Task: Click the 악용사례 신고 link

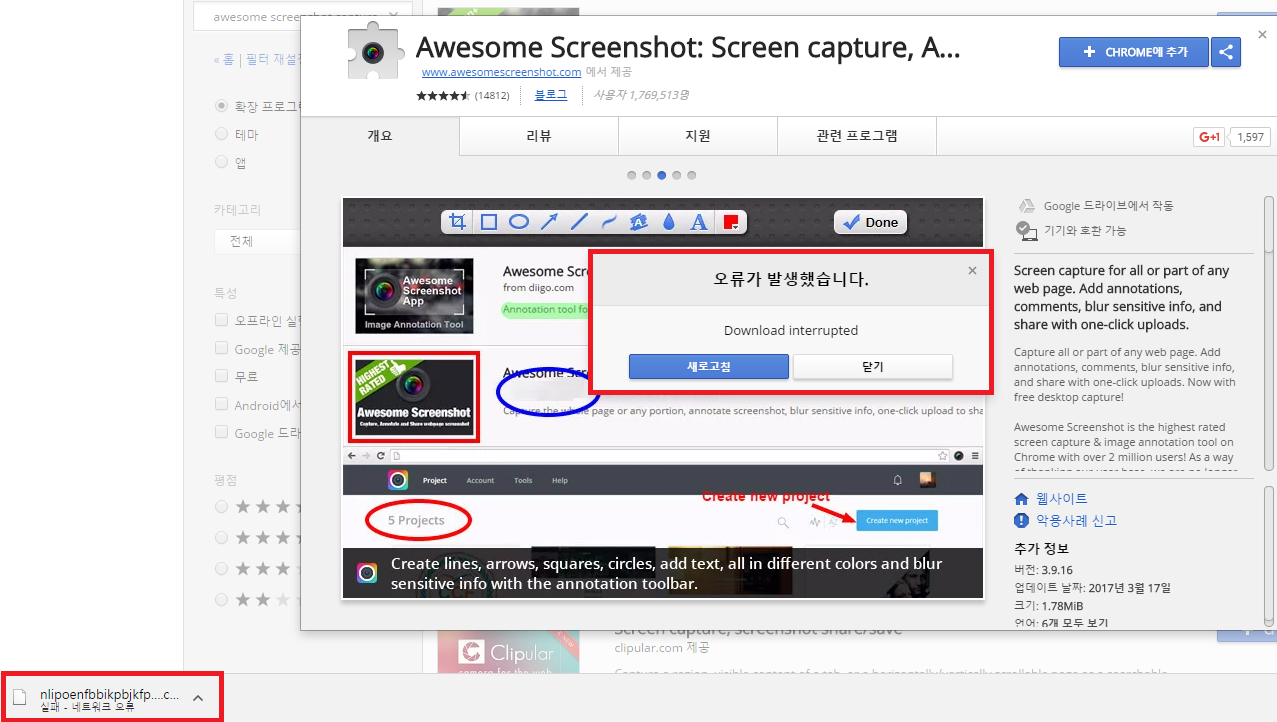Action: pyautogui.click(x=1076, y=520)
